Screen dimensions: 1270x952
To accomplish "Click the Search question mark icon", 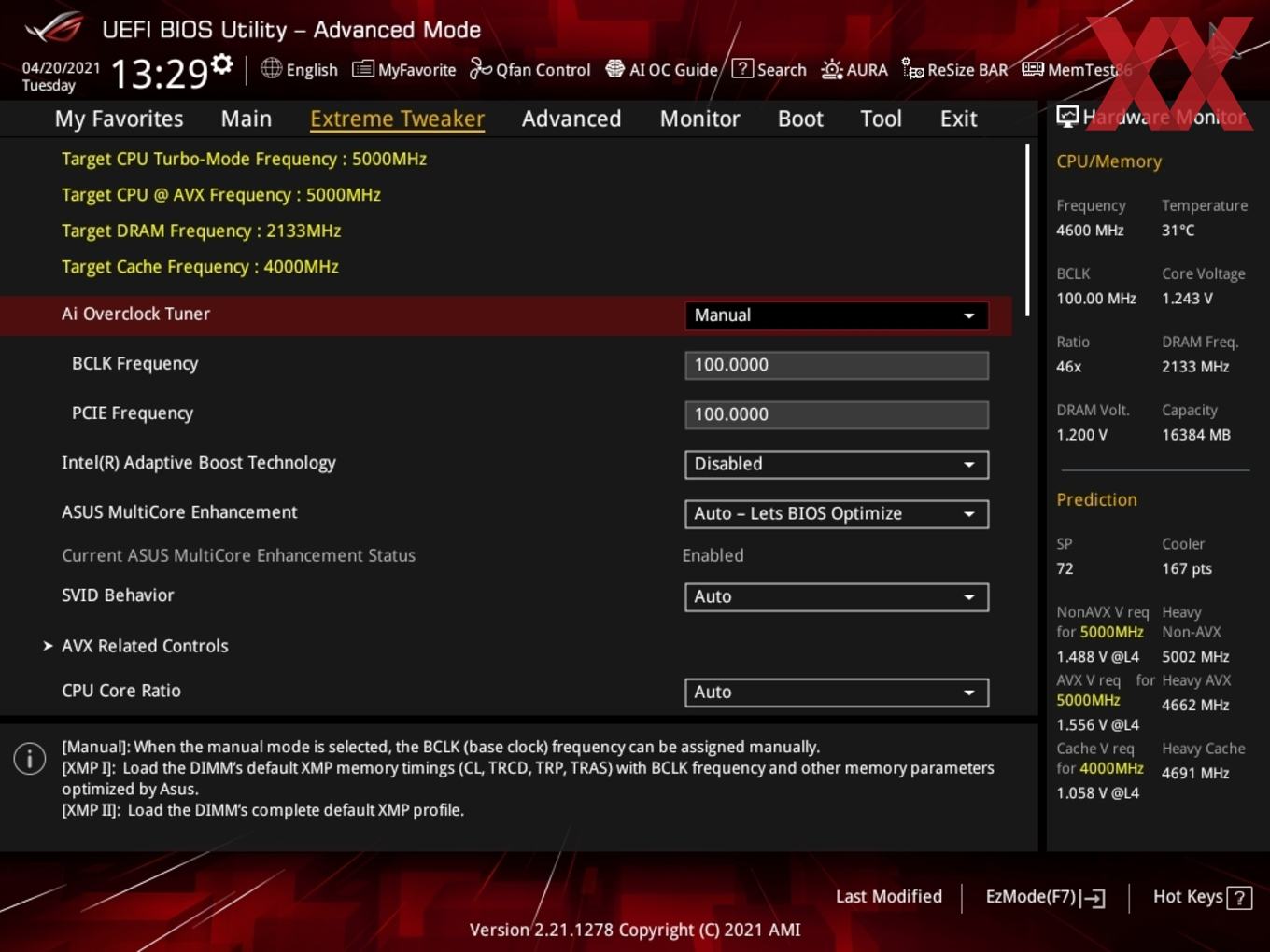I will [742, 68].
